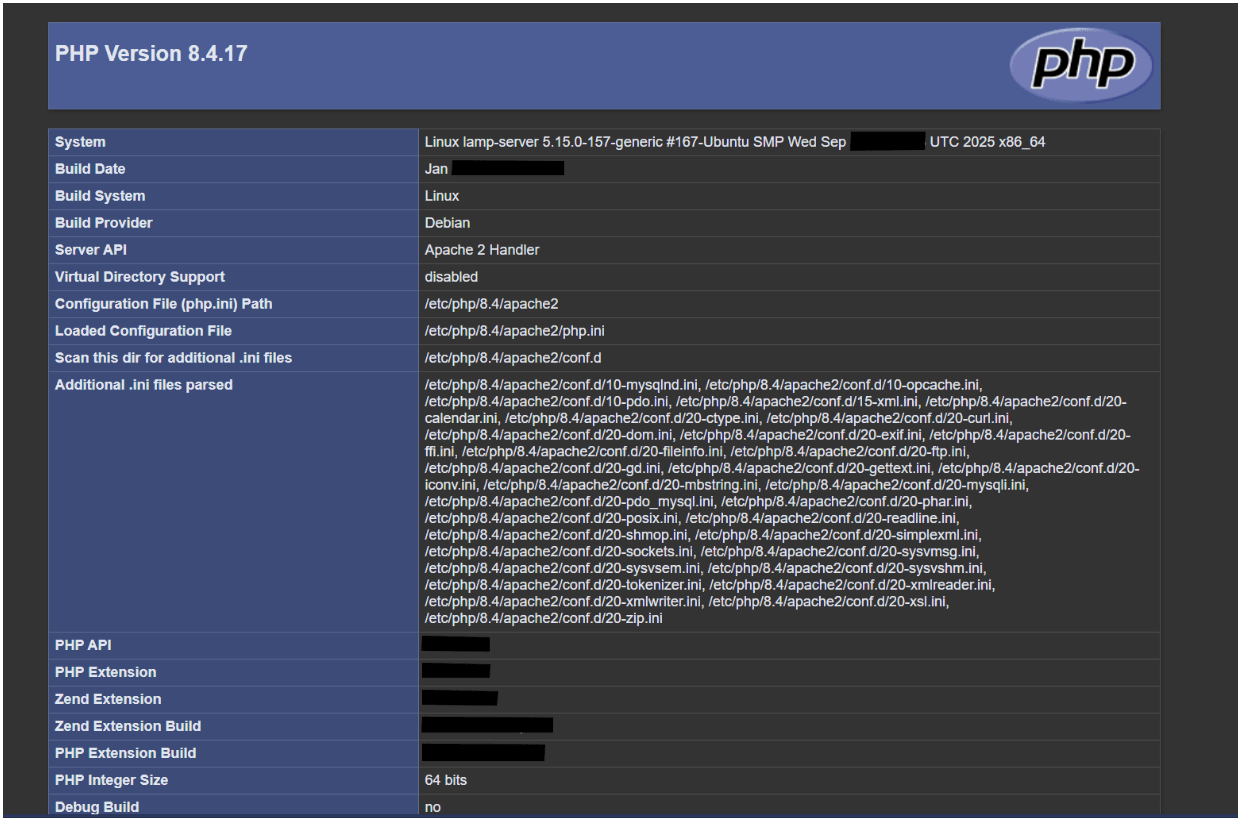Click the Debug Build label
1241x823 pixels.
pos(97,808)
